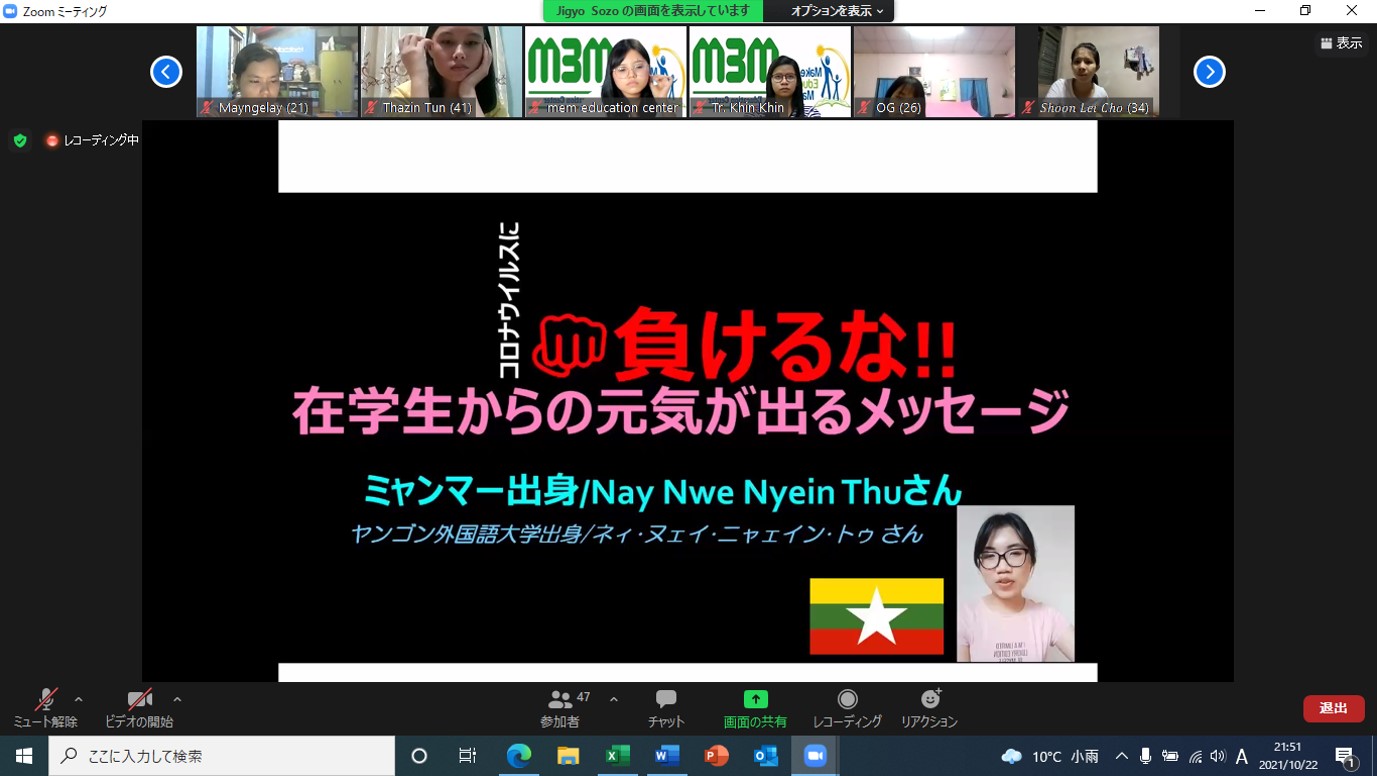The width and height of the screenshot is (1377, 776).
Task: Open the reactions emoji menu
Action: pyautogui.click(x=930, y=699)
